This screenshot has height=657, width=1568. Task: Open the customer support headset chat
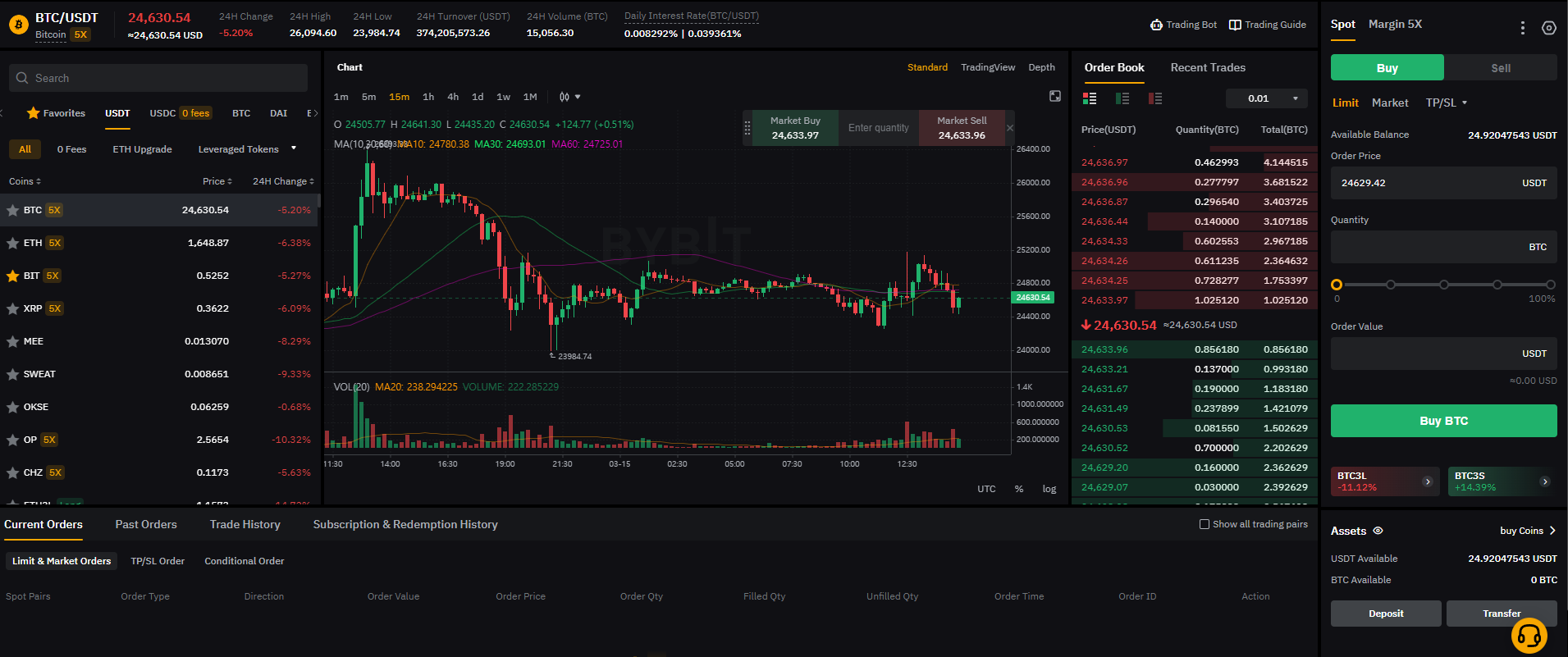(1529, 636)
